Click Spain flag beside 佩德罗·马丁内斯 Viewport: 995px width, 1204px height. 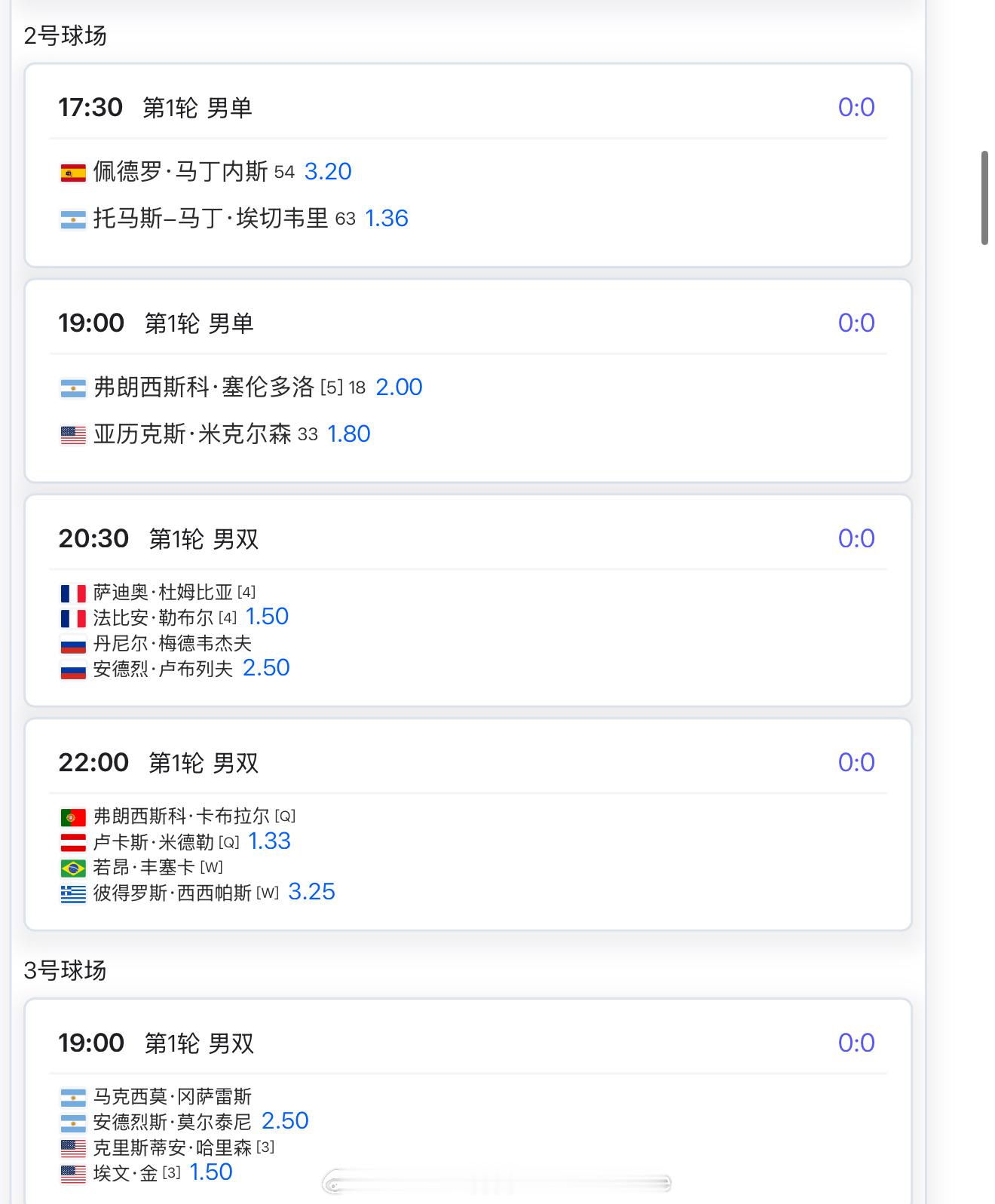pos(73,173)
